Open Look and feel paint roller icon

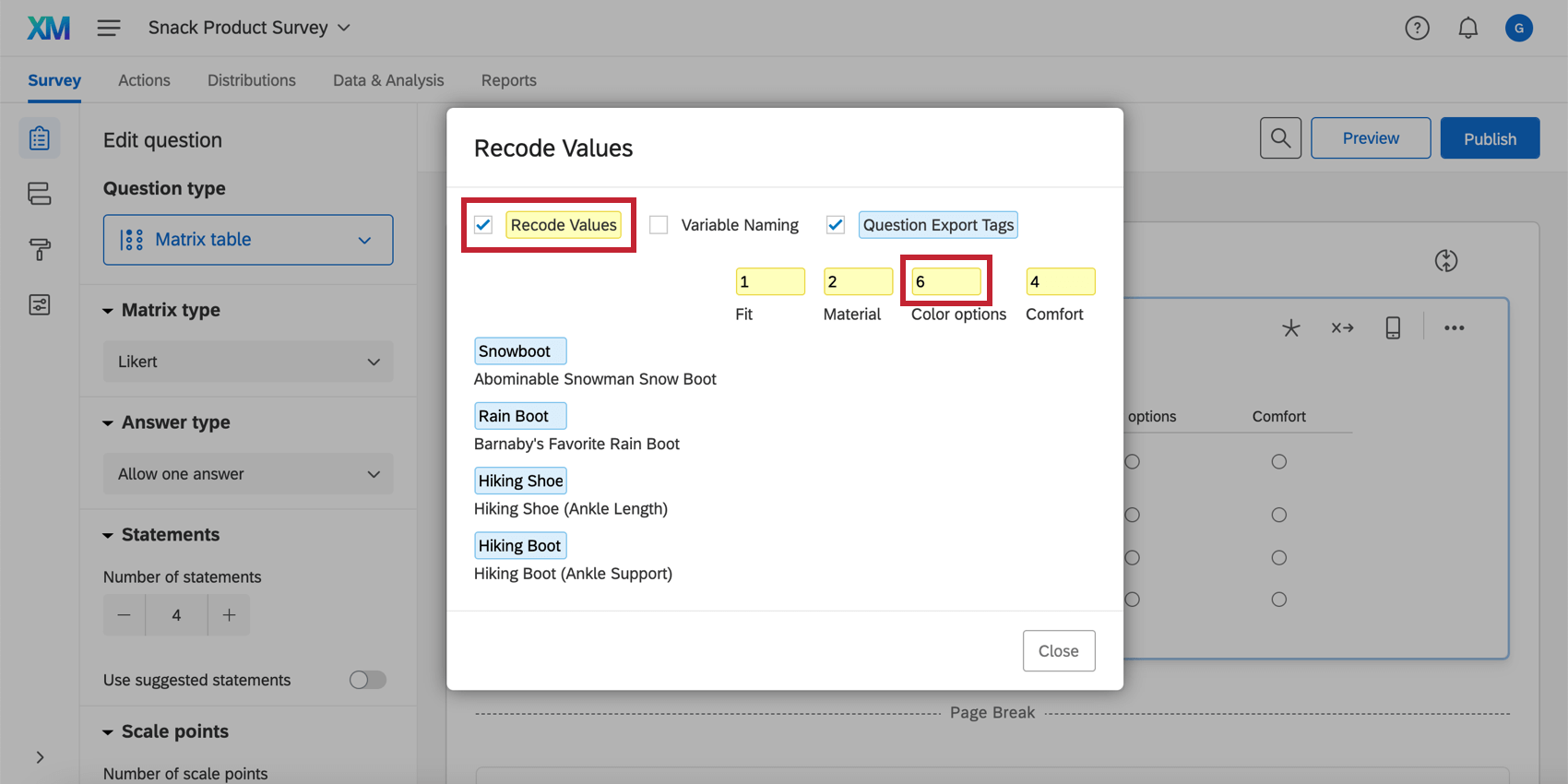click(x=40, y=249)
